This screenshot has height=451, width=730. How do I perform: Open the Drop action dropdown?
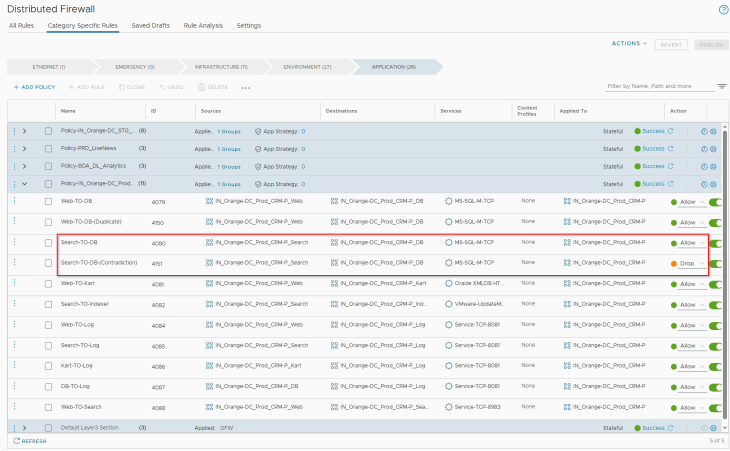[692, 264]
